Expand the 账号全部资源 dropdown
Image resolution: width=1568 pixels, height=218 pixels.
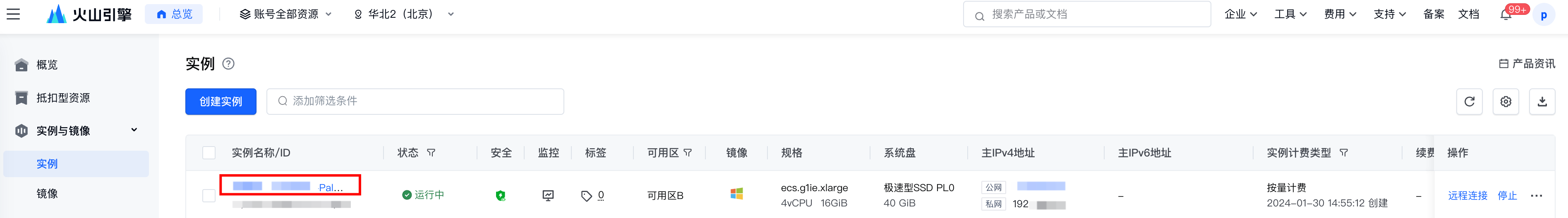[285, 14]
